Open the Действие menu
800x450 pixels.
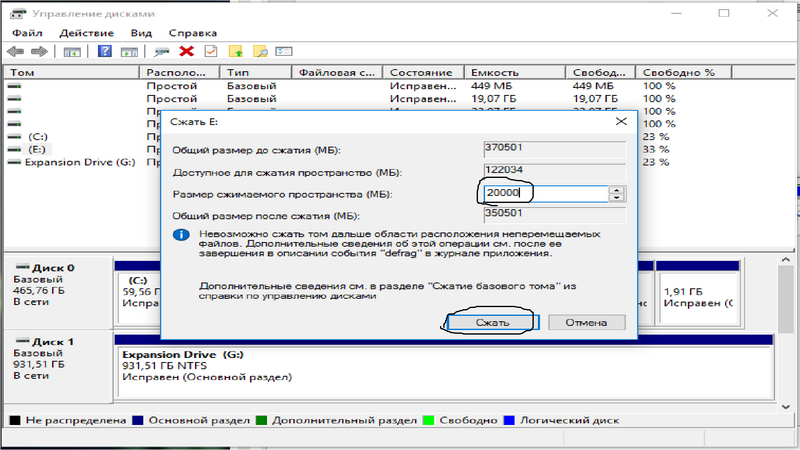[x=86, y=33]
